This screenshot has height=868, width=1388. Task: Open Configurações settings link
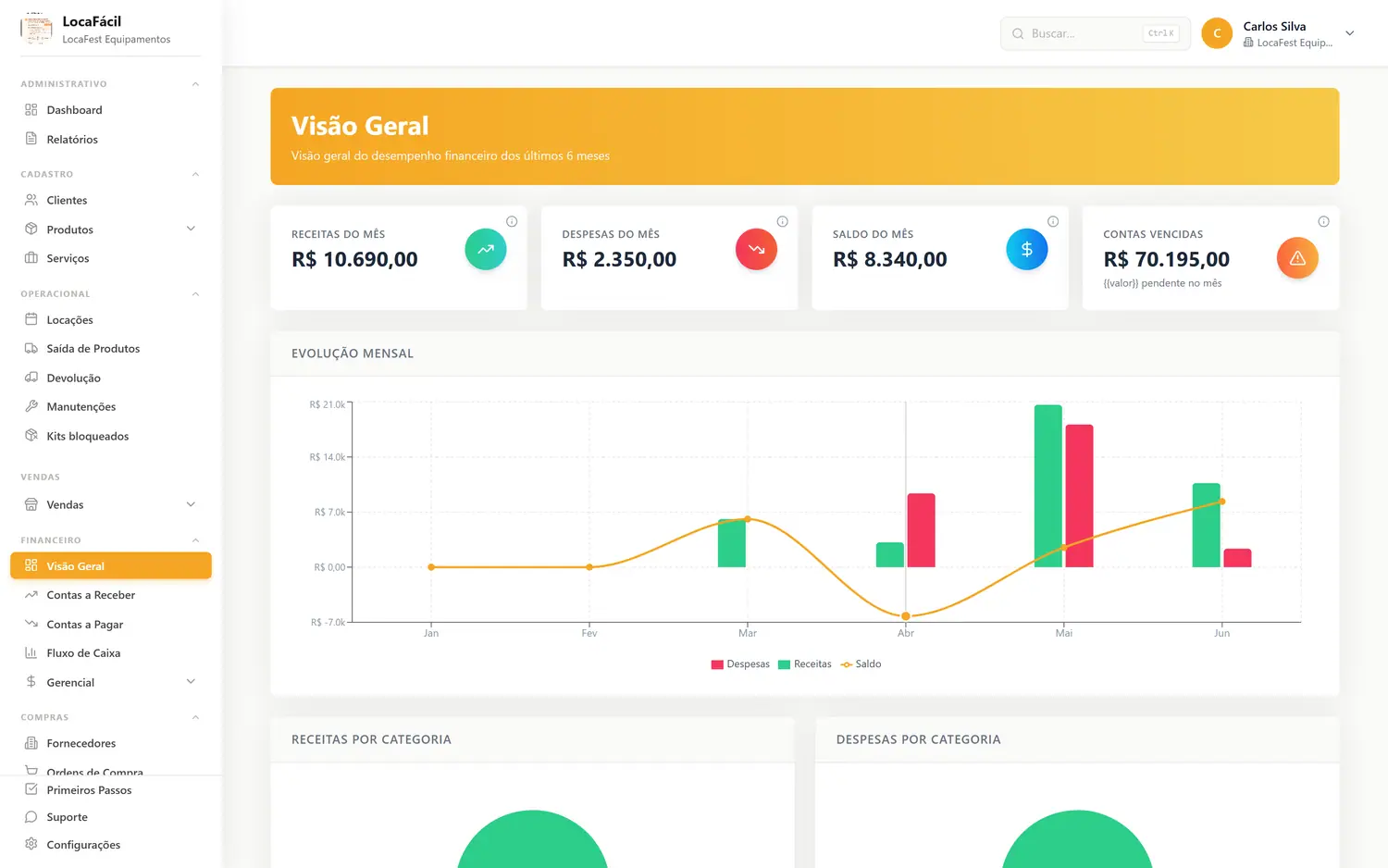pos(111,844)
